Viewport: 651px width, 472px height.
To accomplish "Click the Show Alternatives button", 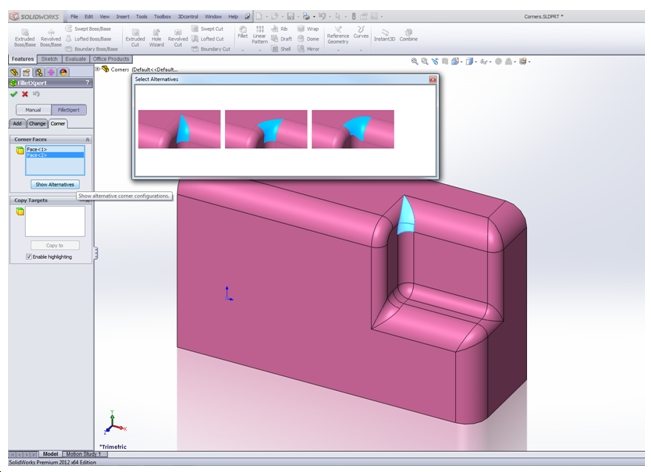I will coord(55,184).
